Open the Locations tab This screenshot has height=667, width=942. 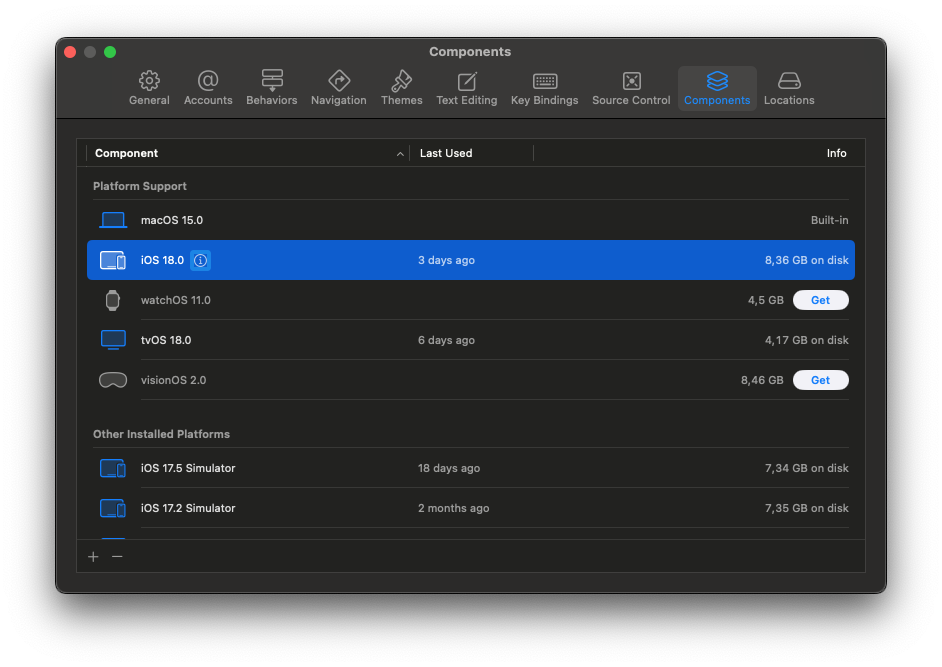click(789, 88)
